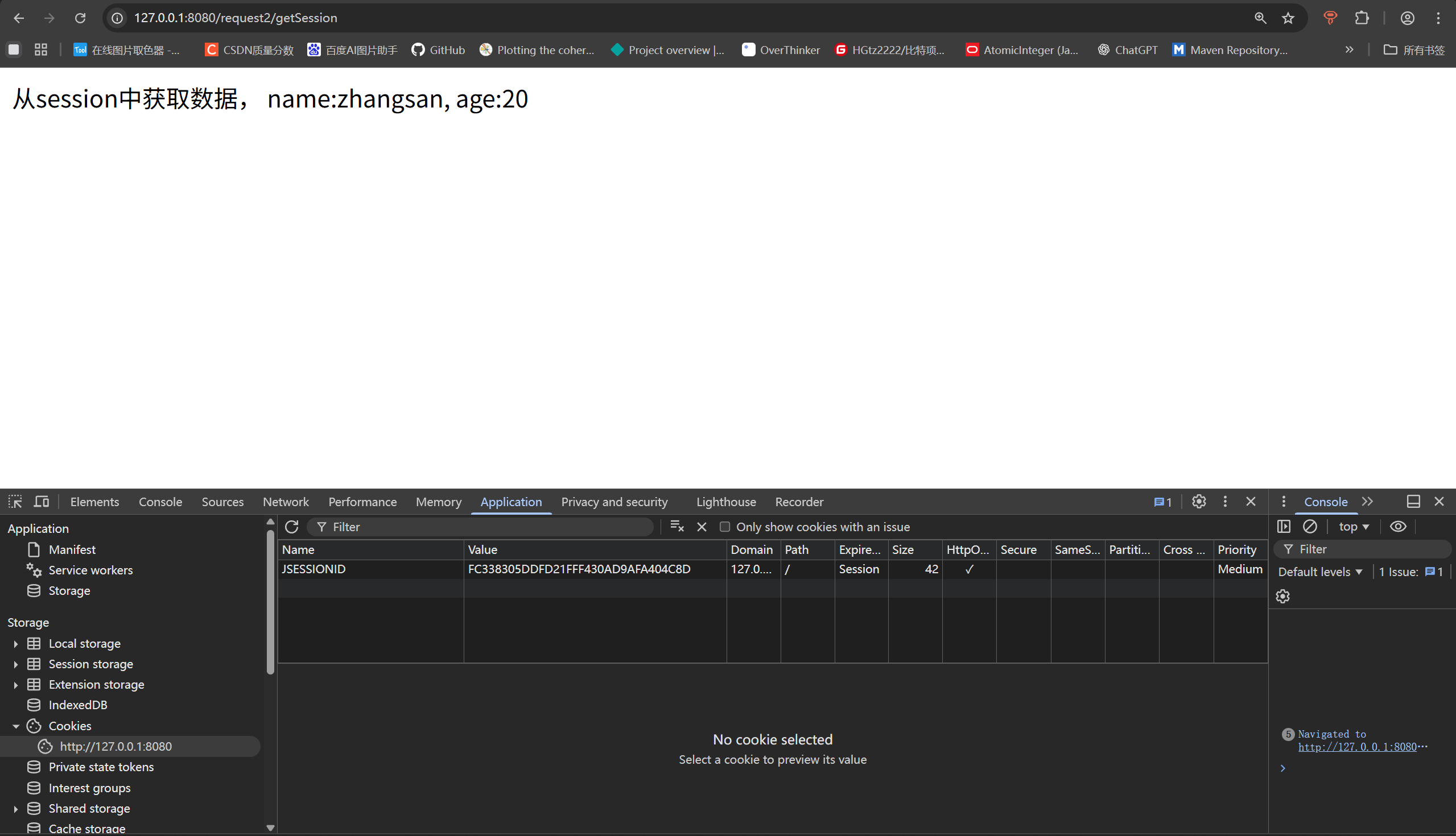1456x836 pixels.
Task: Show the console sidebar icon
Action: tap(1284, 527)
